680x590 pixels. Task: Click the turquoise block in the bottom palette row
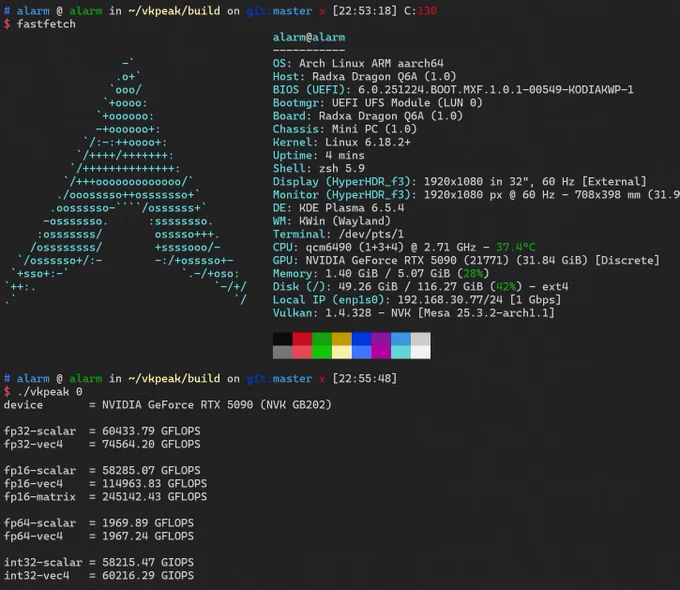pyautogui.click(x=401, y=352)
